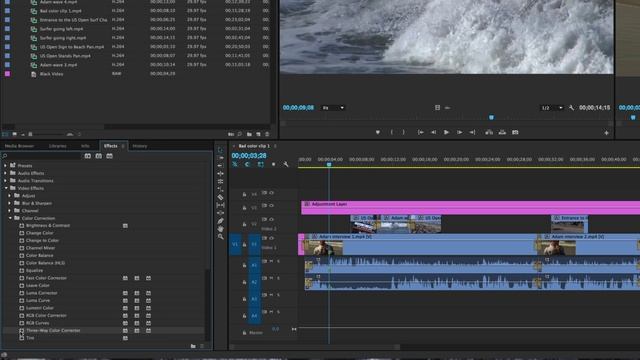This screenshot has height=360, width=640.
Task: Select the Ripple Edit tool
Action: pos(220,166)
